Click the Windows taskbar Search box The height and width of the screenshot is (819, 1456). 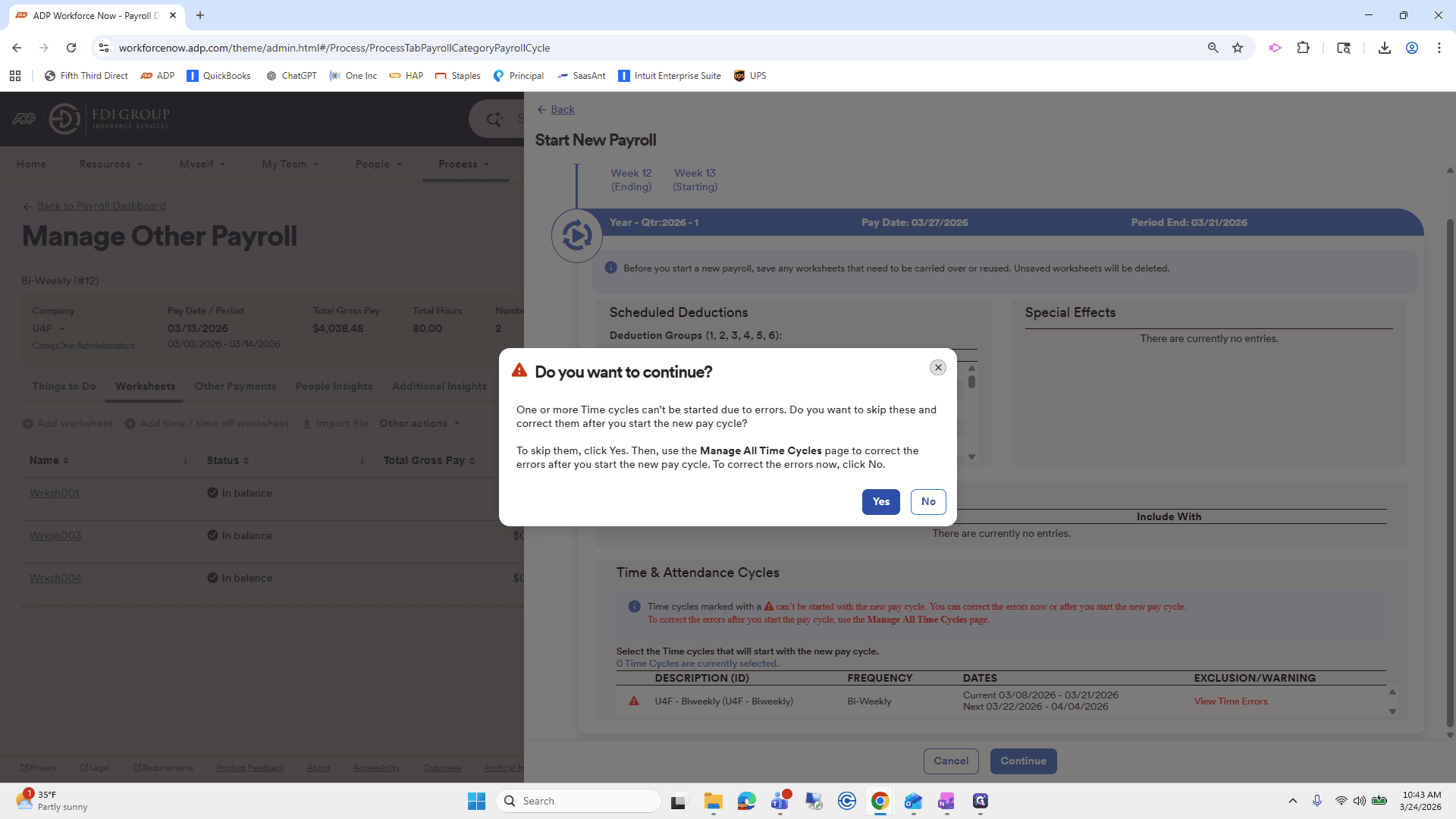(x=579, y=801)
